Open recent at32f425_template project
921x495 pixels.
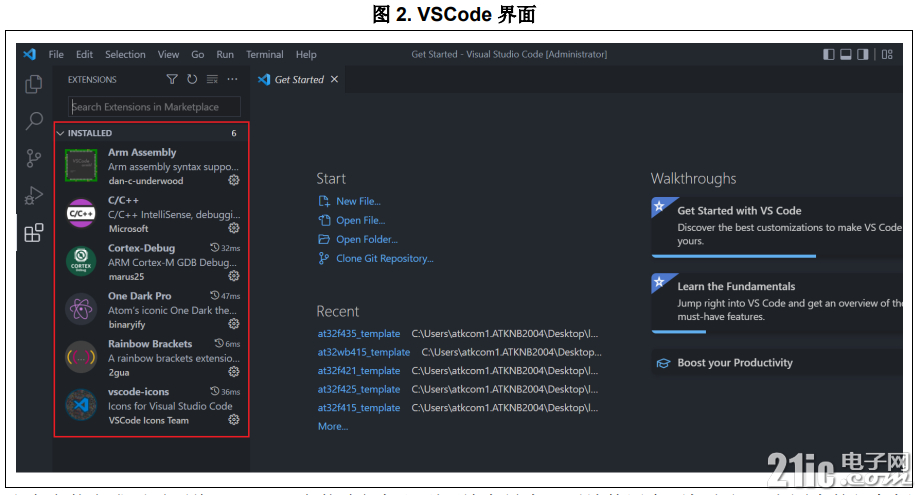(x=359, y=389)
